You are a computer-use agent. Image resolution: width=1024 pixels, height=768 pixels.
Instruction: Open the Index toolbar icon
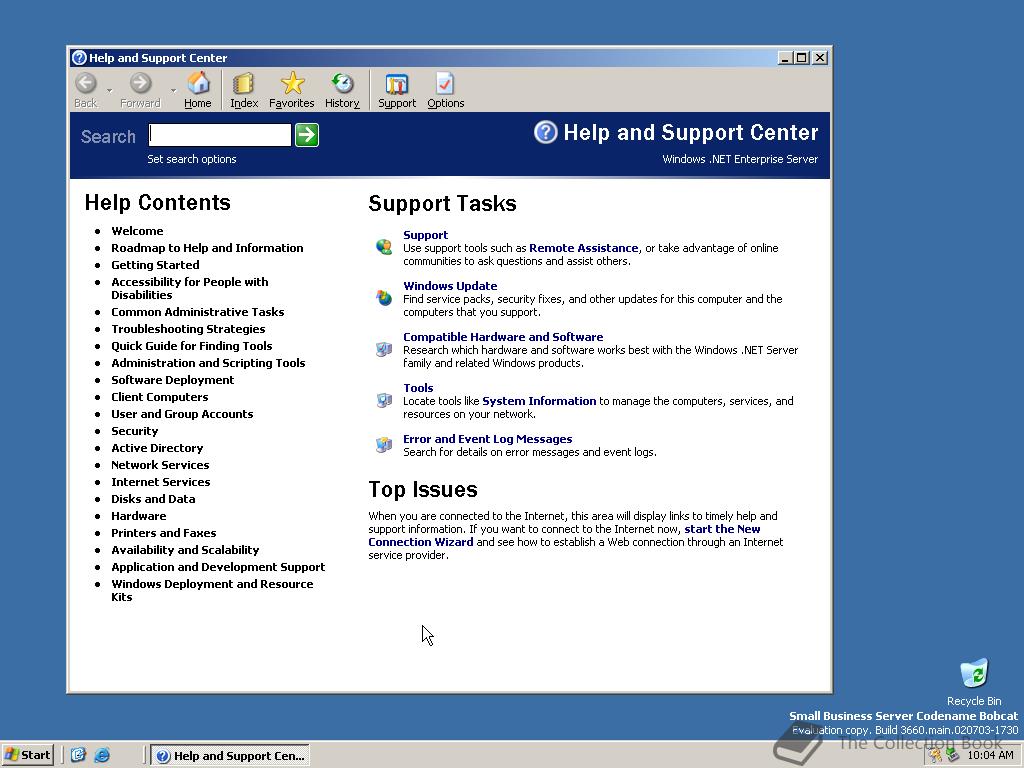point(244,89)
